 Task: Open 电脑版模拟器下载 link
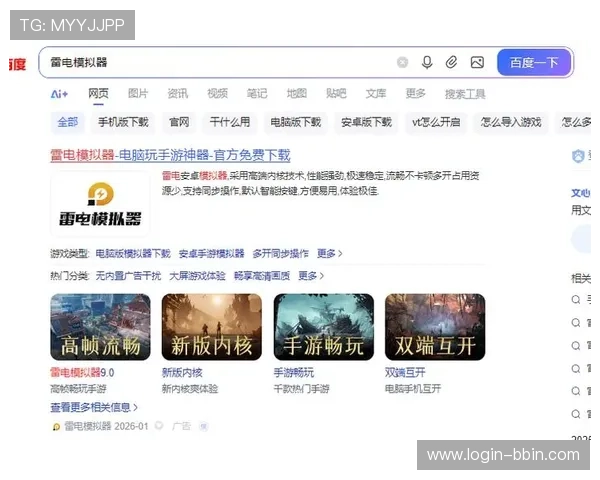point(133,253)
